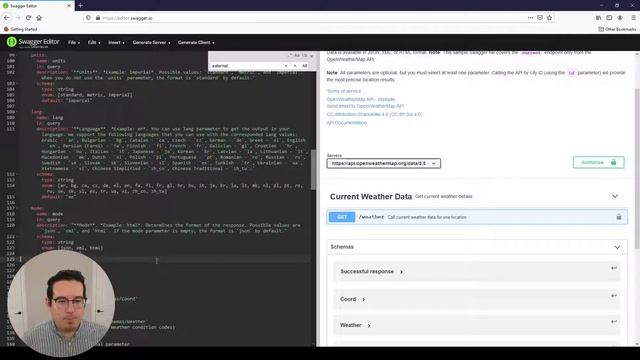640x360 pixels.
Task: Click the Getting Started bookmark
Action: tap(20, 29)
